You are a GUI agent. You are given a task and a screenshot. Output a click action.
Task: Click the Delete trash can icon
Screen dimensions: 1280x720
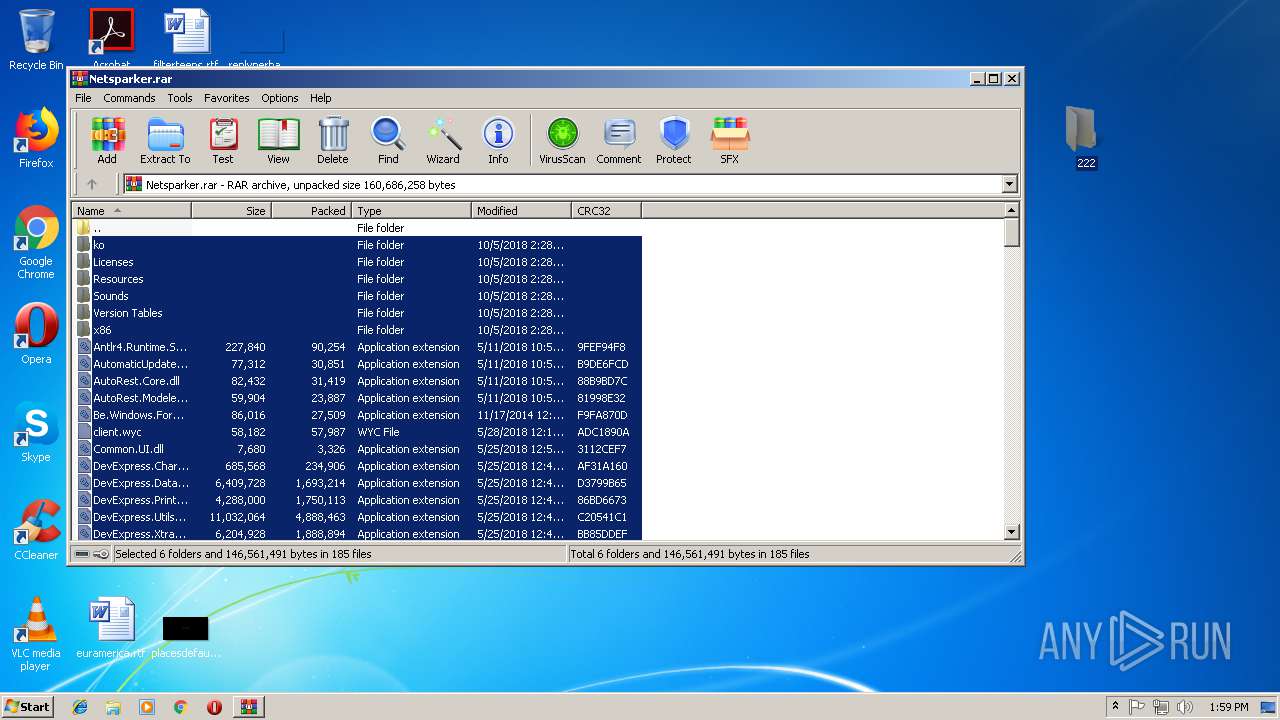[333, 141]
